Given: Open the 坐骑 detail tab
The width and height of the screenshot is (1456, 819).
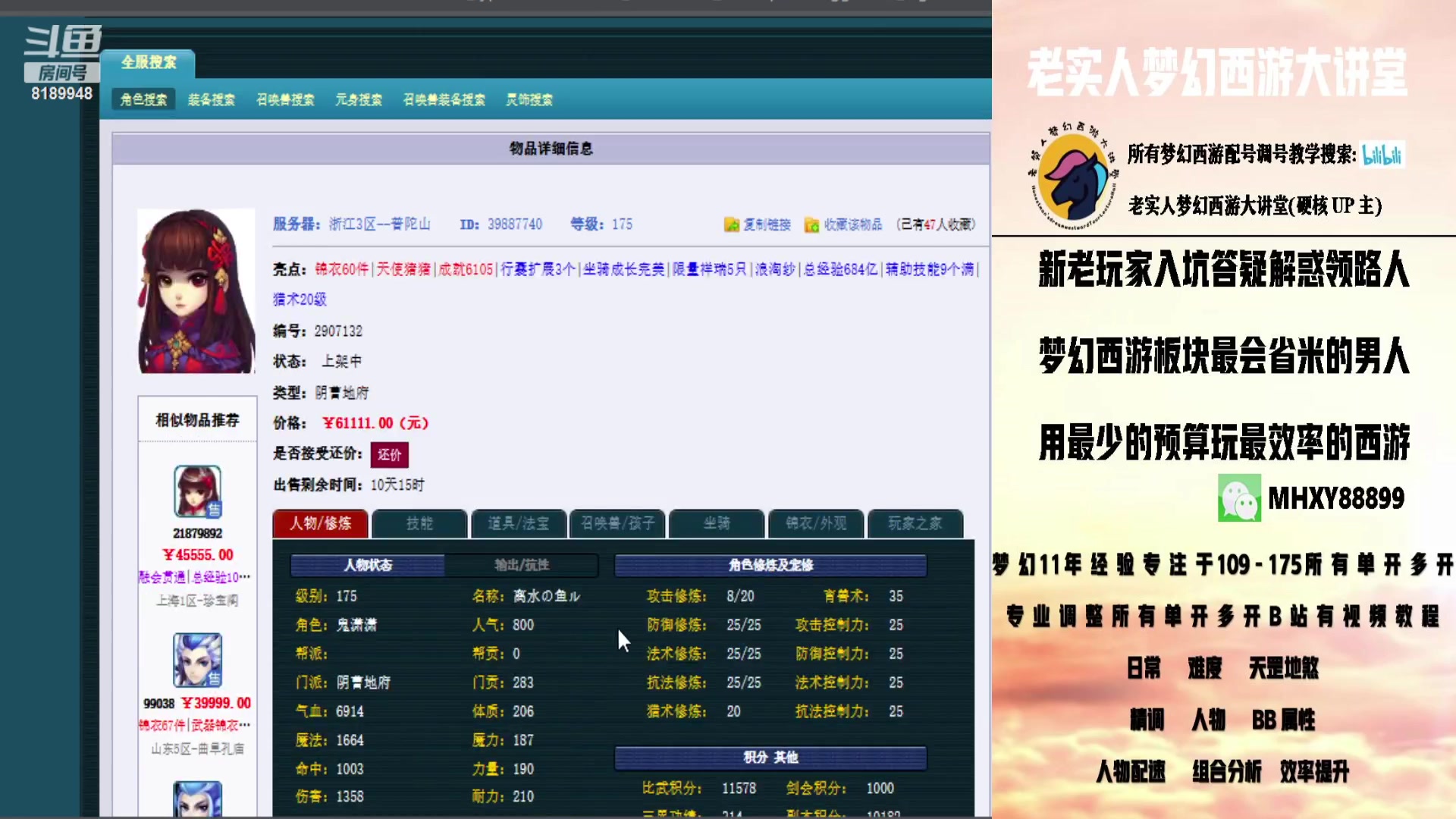Looking at the screenshot, I should tap(717, 523).
